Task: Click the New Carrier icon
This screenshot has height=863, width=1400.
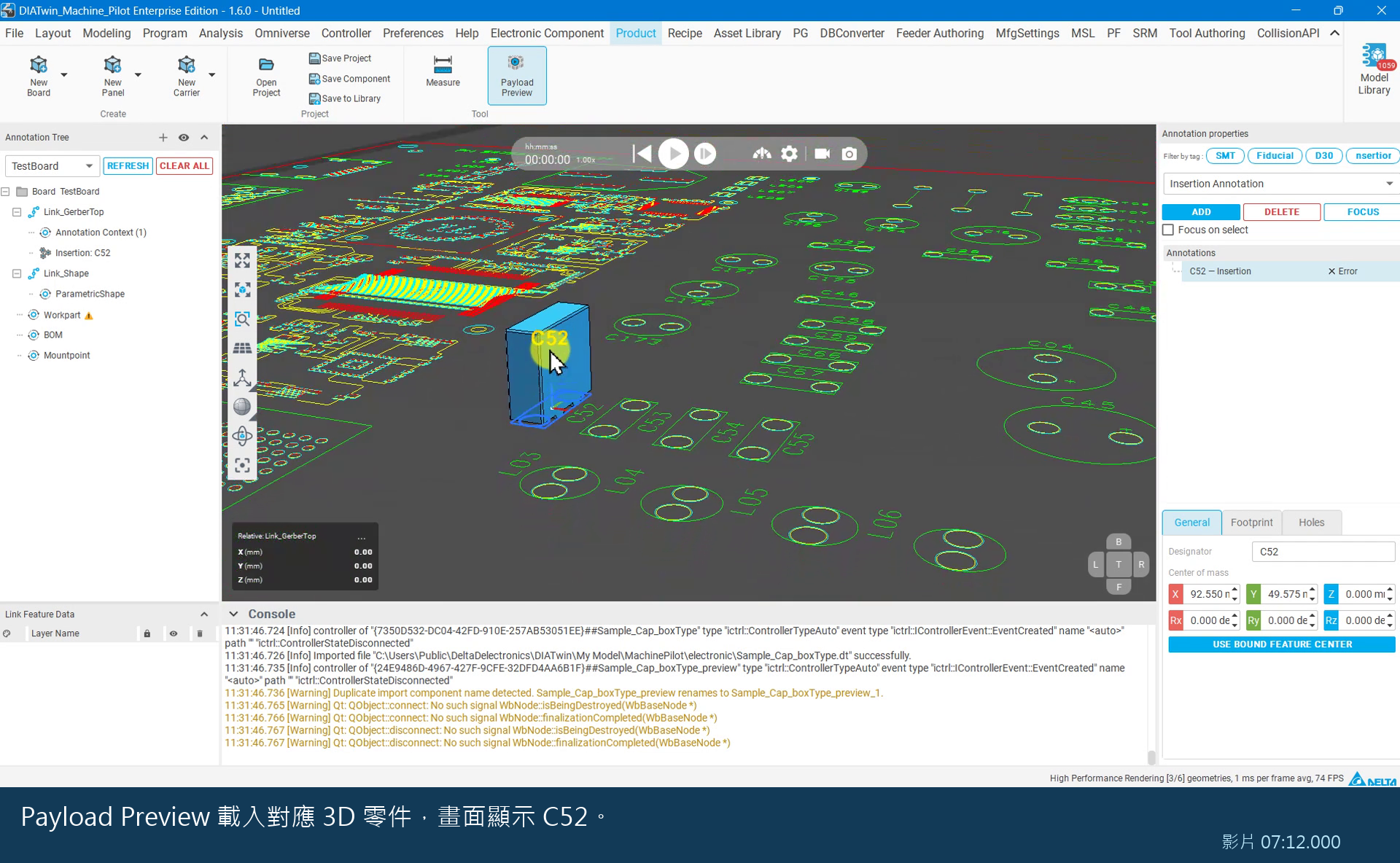Action: [x=186, y=75]
